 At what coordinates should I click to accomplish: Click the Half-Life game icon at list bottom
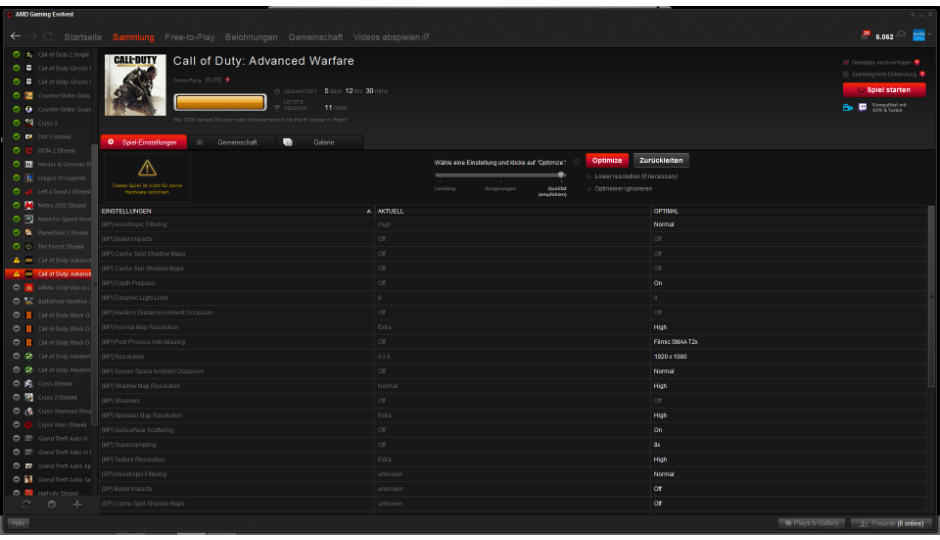pos(29,493)
